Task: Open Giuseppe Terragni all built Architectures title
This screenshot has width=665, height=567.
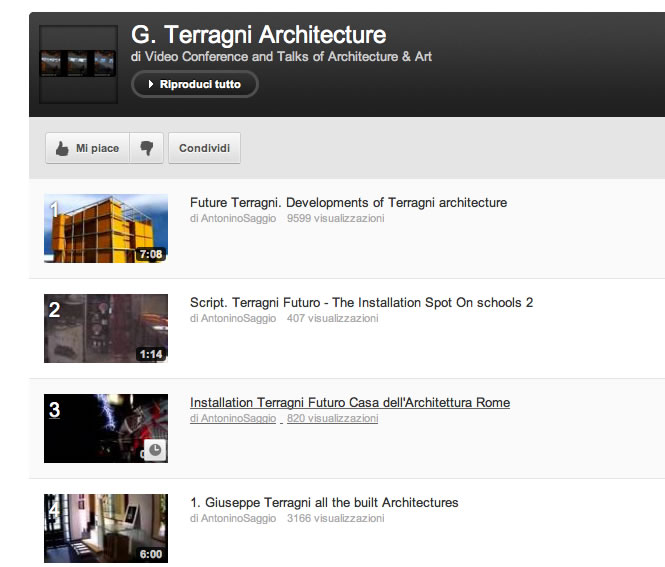Action: (x=324, y=503)
